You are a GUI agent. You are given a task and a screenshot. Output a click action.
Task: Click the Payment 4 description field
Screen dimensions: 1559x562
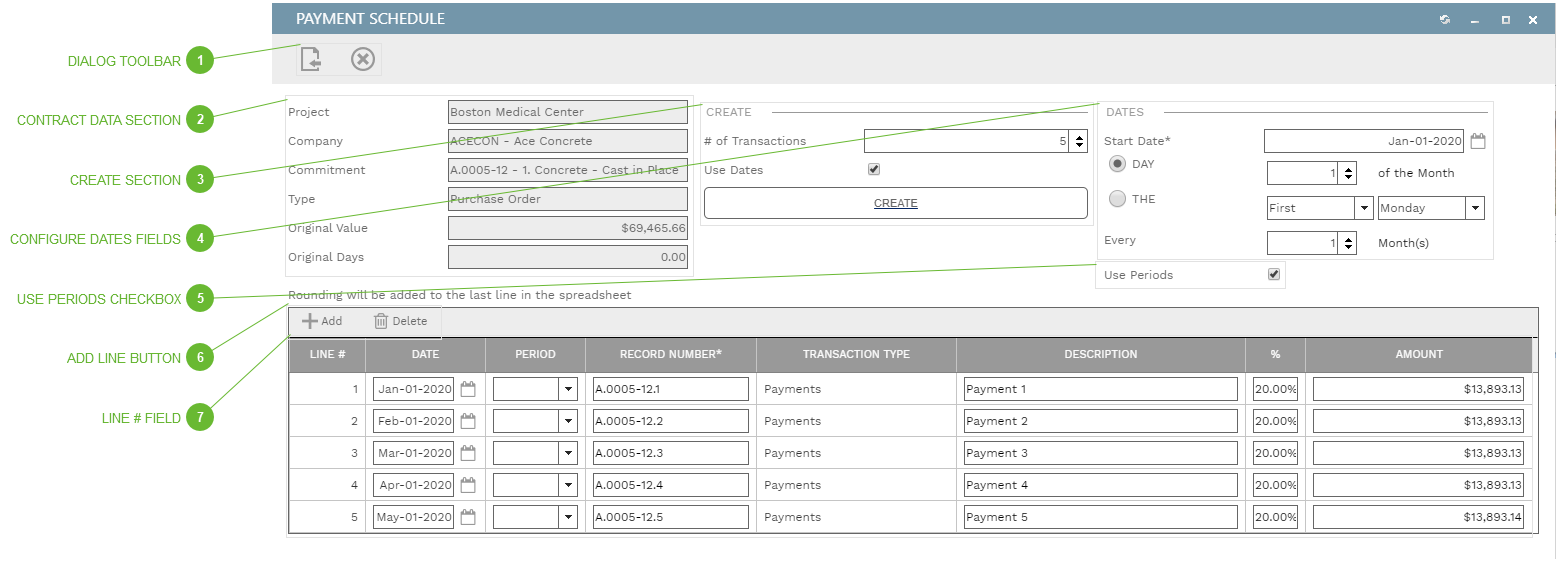click(1101, 485)
